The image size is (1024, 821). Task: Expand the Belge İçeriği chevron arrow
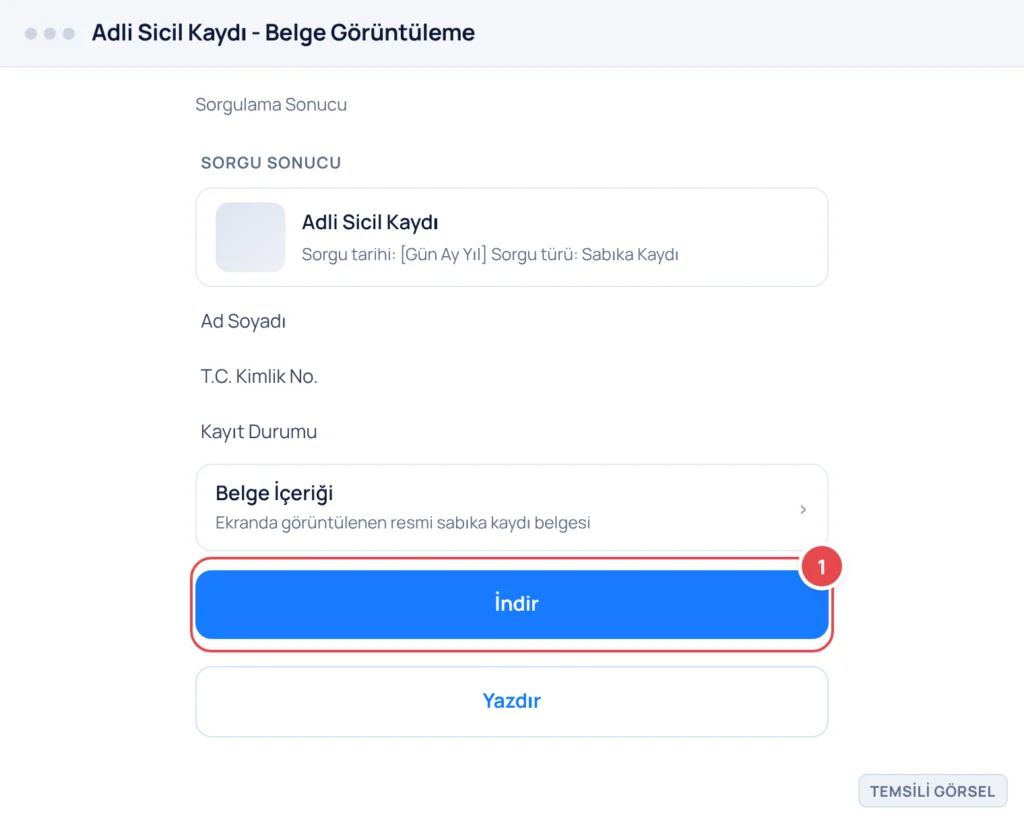tap(803, 509)
